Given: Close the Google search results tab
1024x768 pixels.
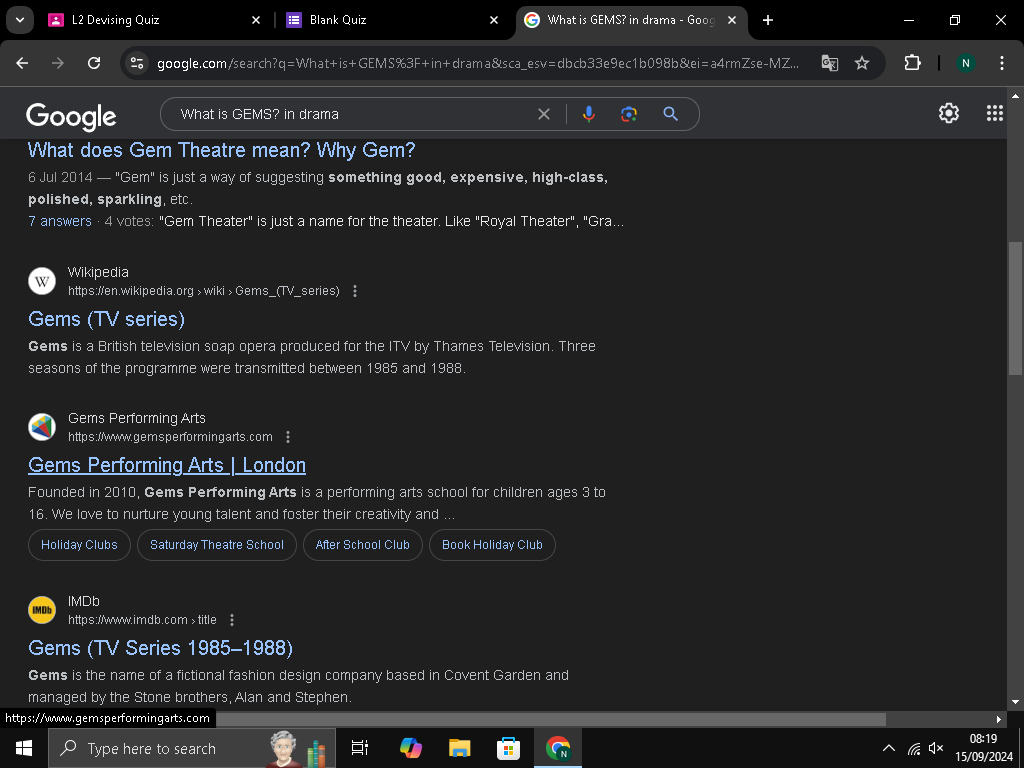Looking at the screenshot, I should point(732,20).
